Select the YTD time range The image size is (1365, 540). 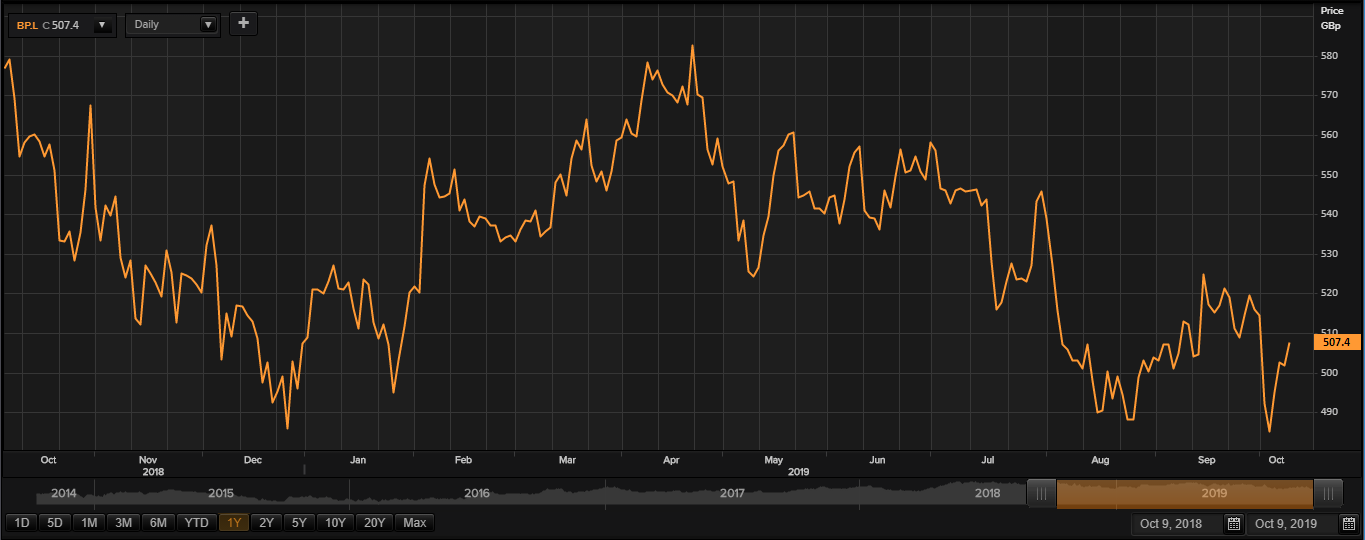(197, 522)
